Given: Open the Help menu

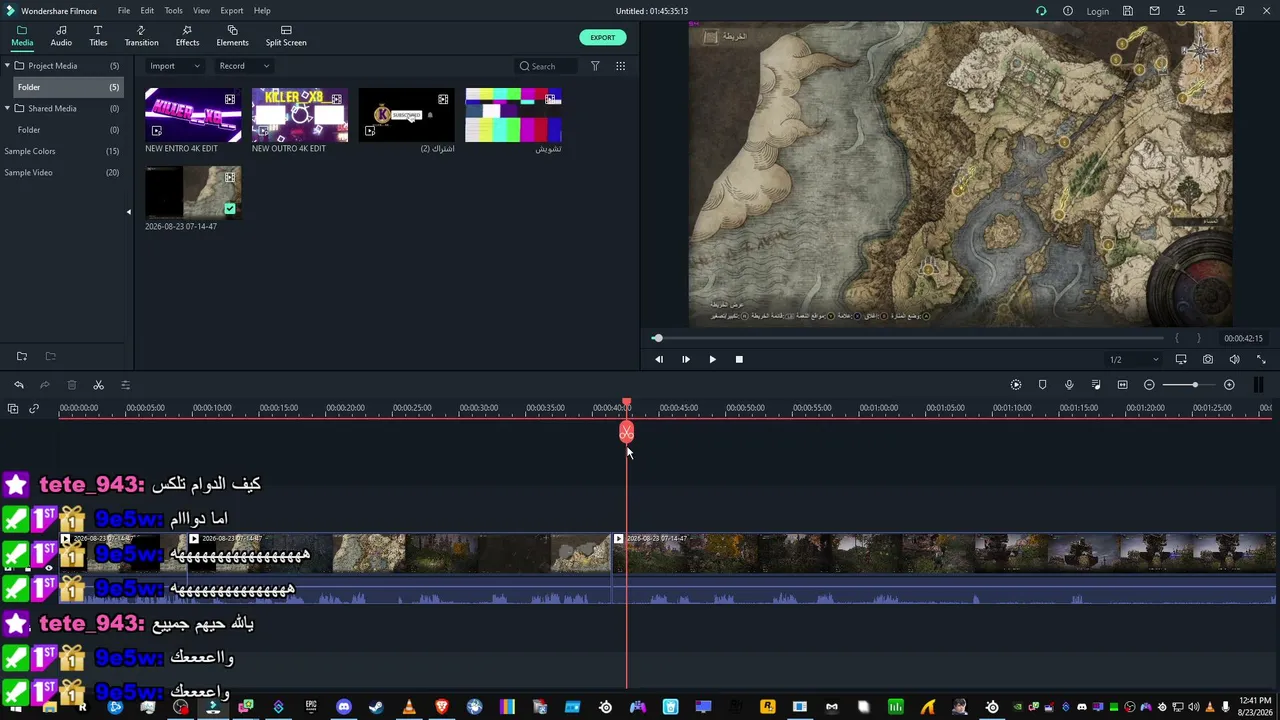Looking at the screenshot, I should tap(262, 11).
